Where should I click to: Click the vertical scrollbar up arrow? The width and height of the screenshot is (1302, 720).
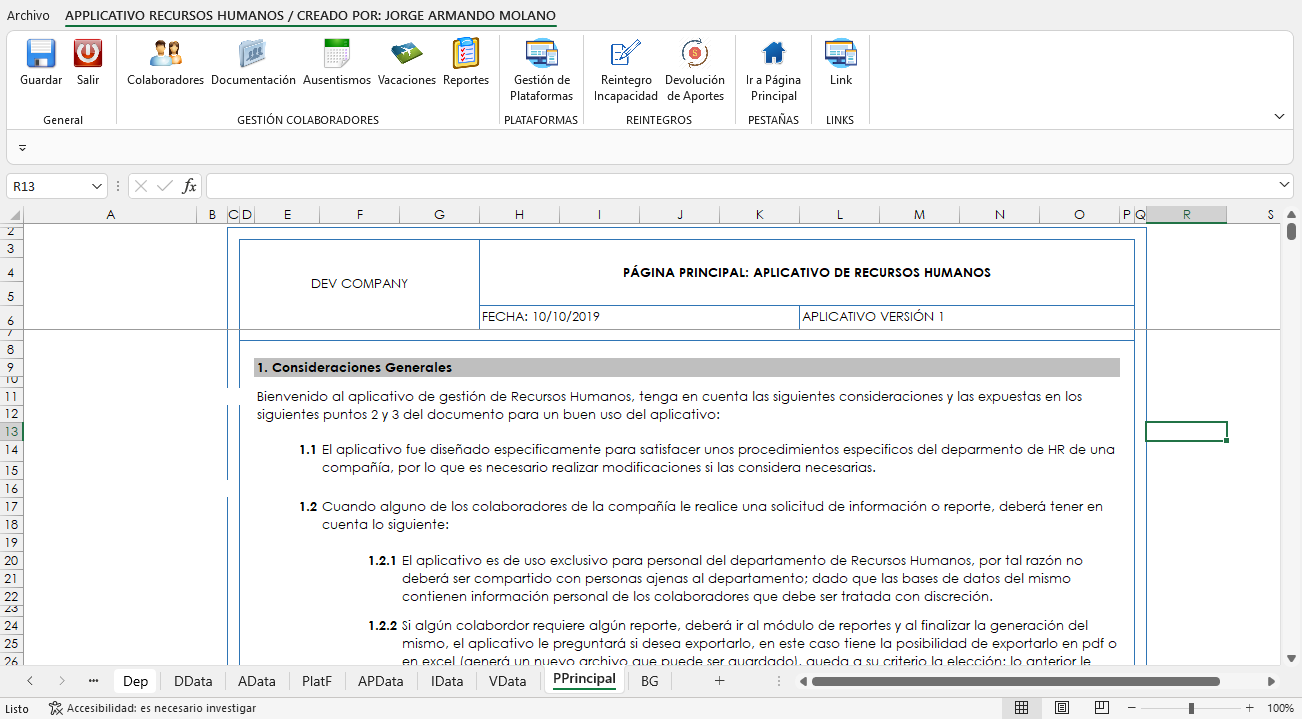point(1291,215)
